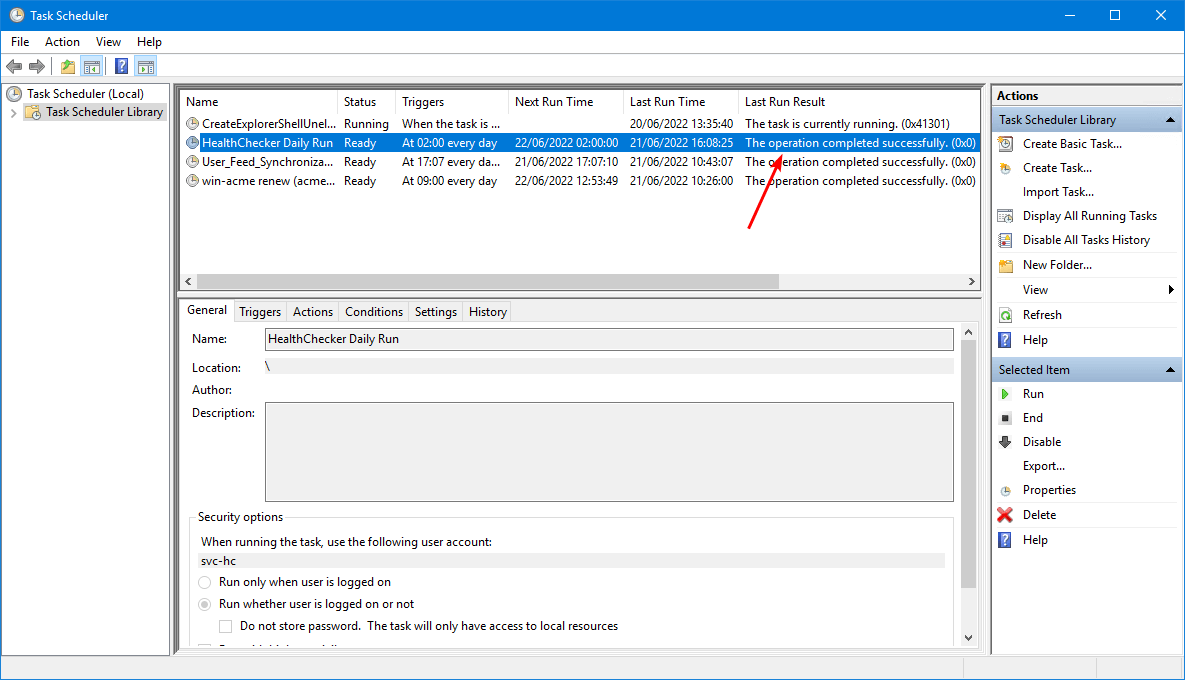Click the Triggers column header
Image resolution: width=1185 pixels, height=680 pixels.
click(452, 102)
